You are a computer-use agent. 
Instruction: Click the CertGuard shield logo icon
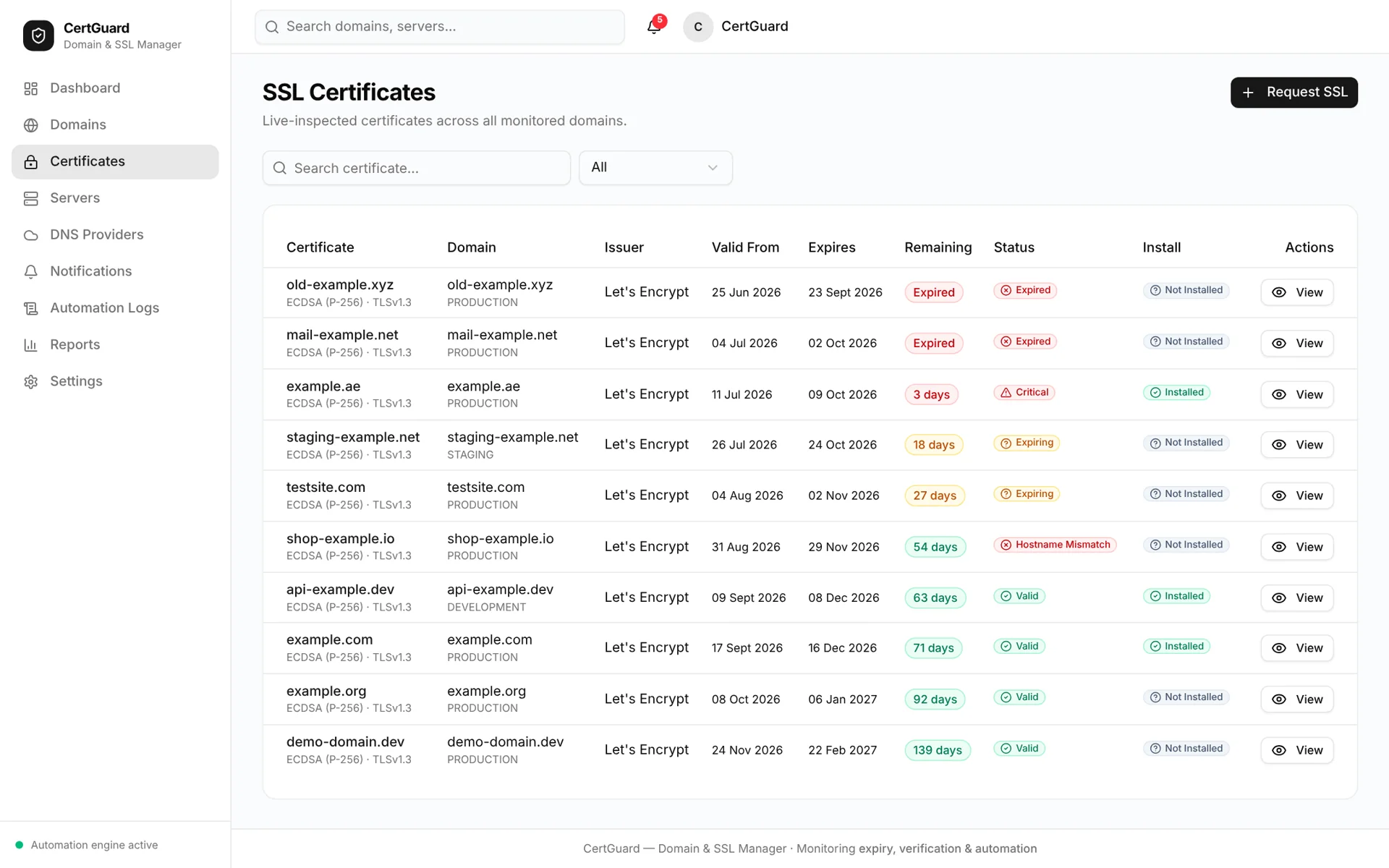[x=38, y=35]
